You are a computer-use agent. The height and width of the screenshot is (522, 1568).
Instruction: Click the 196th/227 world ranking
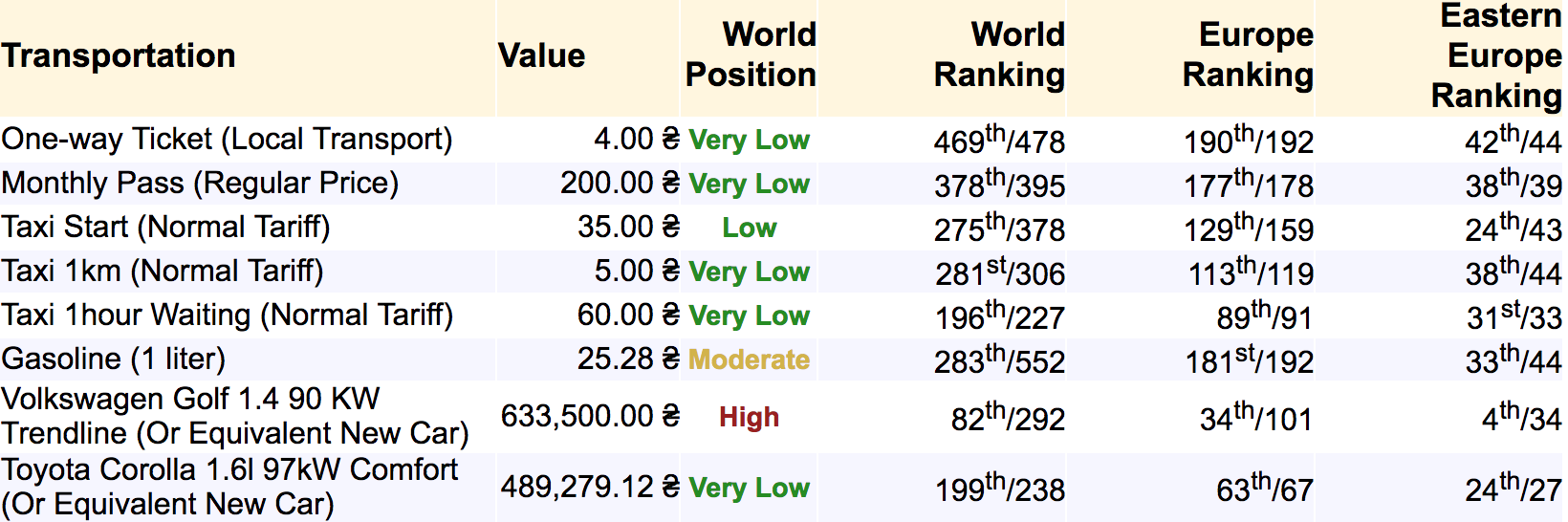[x=999, y=316]
